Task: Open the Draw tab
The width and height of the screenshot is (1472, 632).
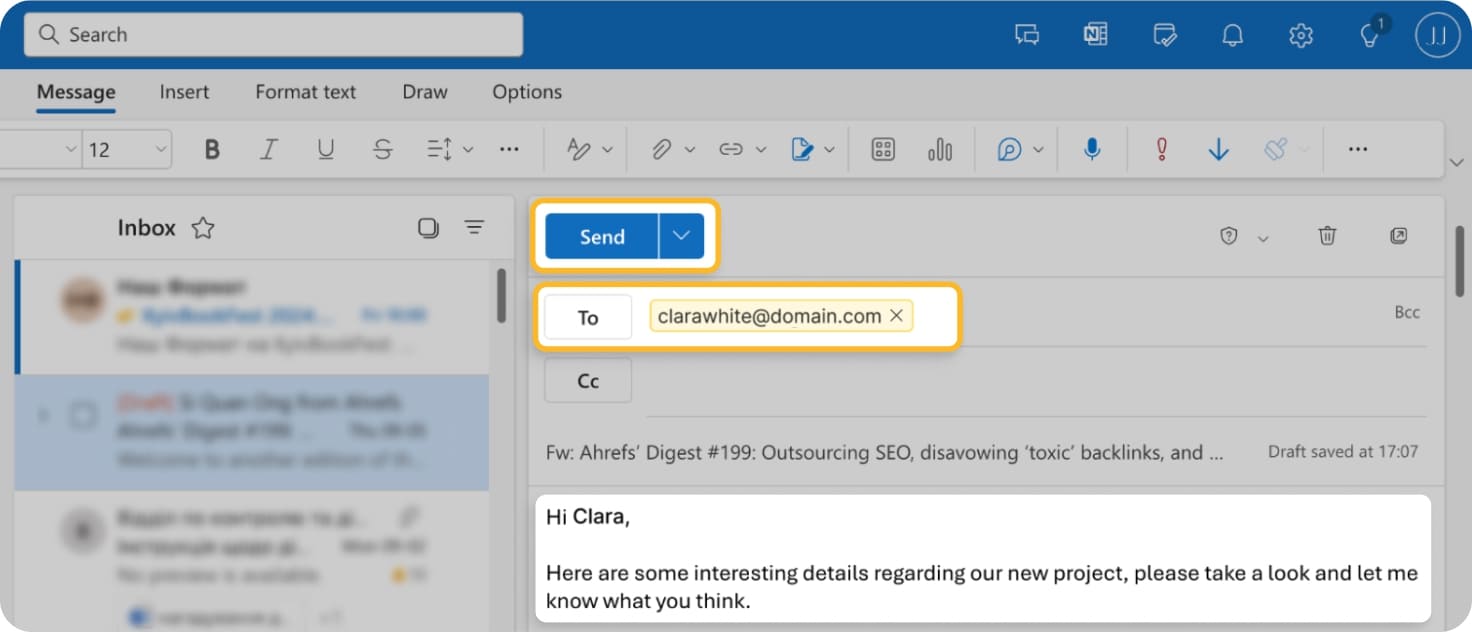Action: pyautogui.click(x=424, y=91)
